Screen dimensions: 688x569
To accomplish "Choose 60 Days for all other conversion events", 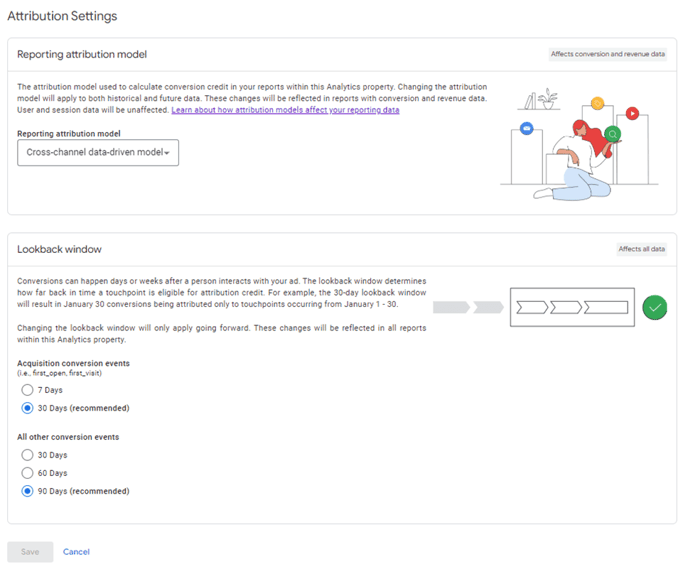I will [x=27, y=473].
